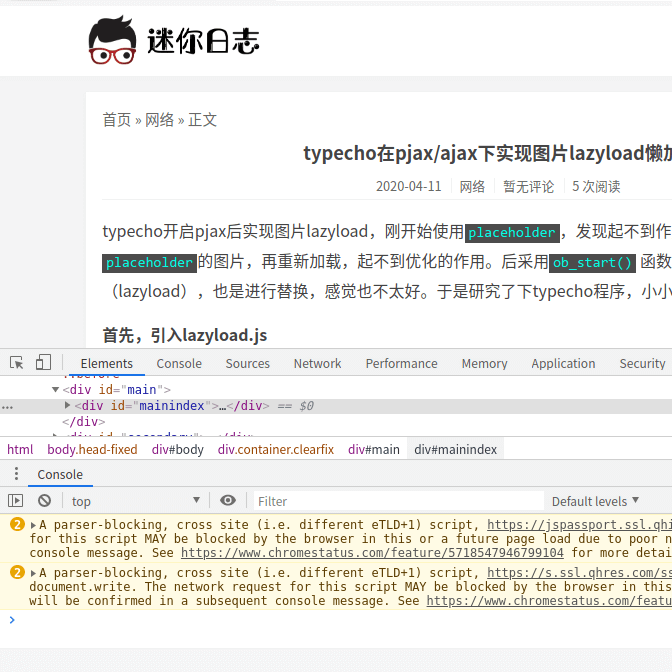Screen dimensions: 672x672
Task: Open the jspassport.ssl script link
Action: pyautogui.click(x=579, y=525)
